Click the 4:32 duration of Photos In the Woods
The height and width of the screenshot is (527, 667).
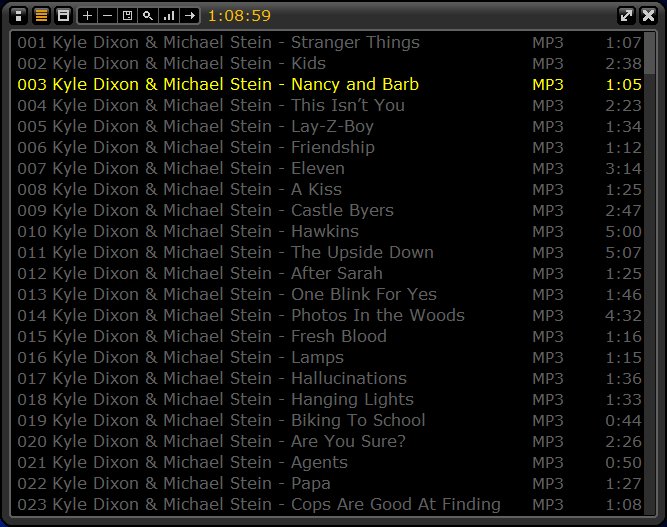click(x=623, y=316)
